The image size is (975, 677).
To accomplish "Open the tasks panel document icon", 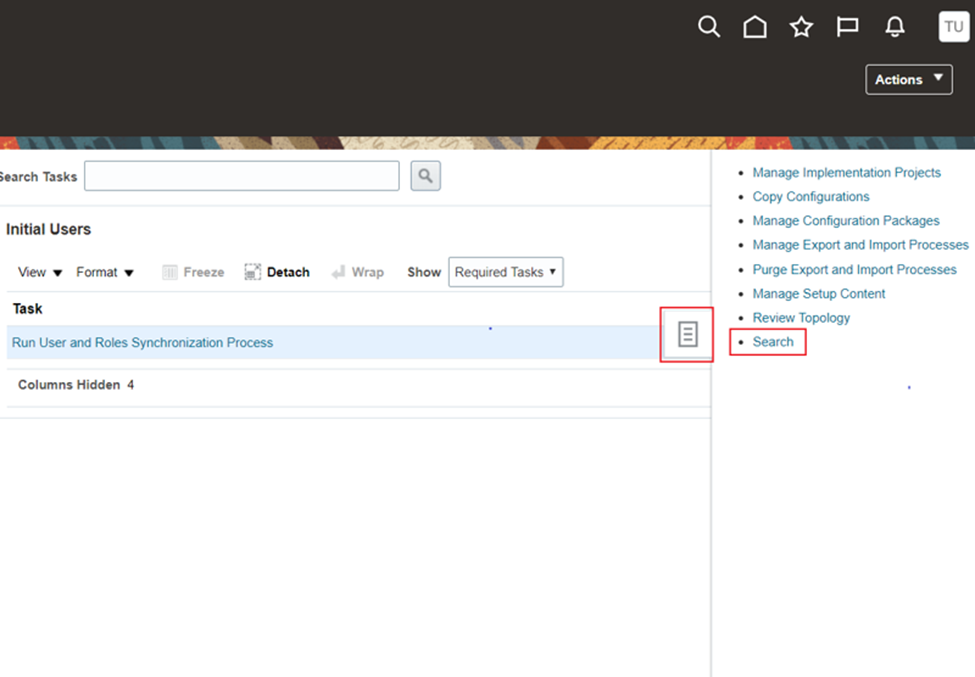I will tap(687, 335).
